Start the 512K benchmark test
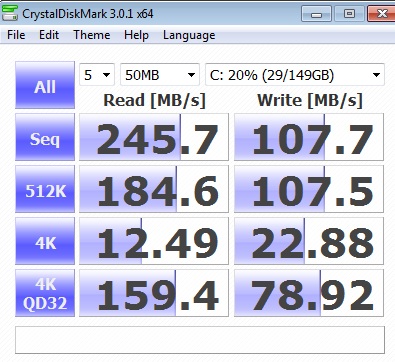 point(45,189)
